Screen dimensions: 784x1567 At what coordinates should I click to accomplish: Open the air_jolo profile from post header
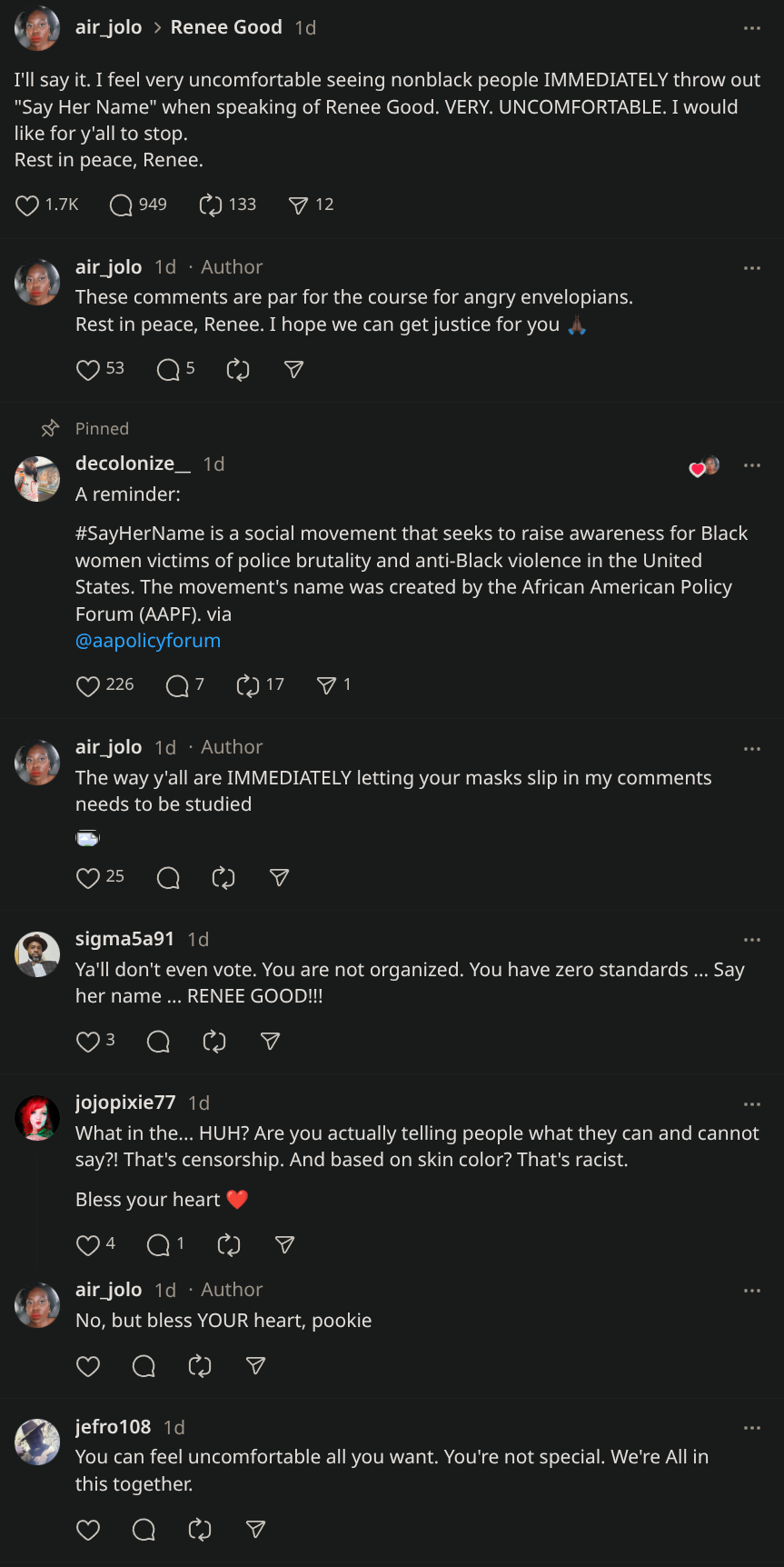click(109, 28)
